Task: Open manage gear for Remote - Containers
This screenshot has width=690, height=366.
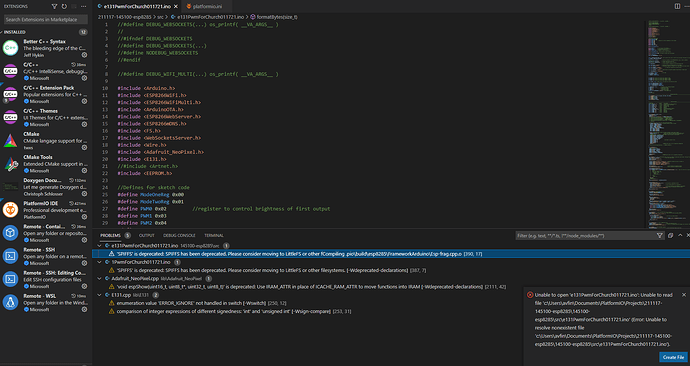Action: click(84, 240)
